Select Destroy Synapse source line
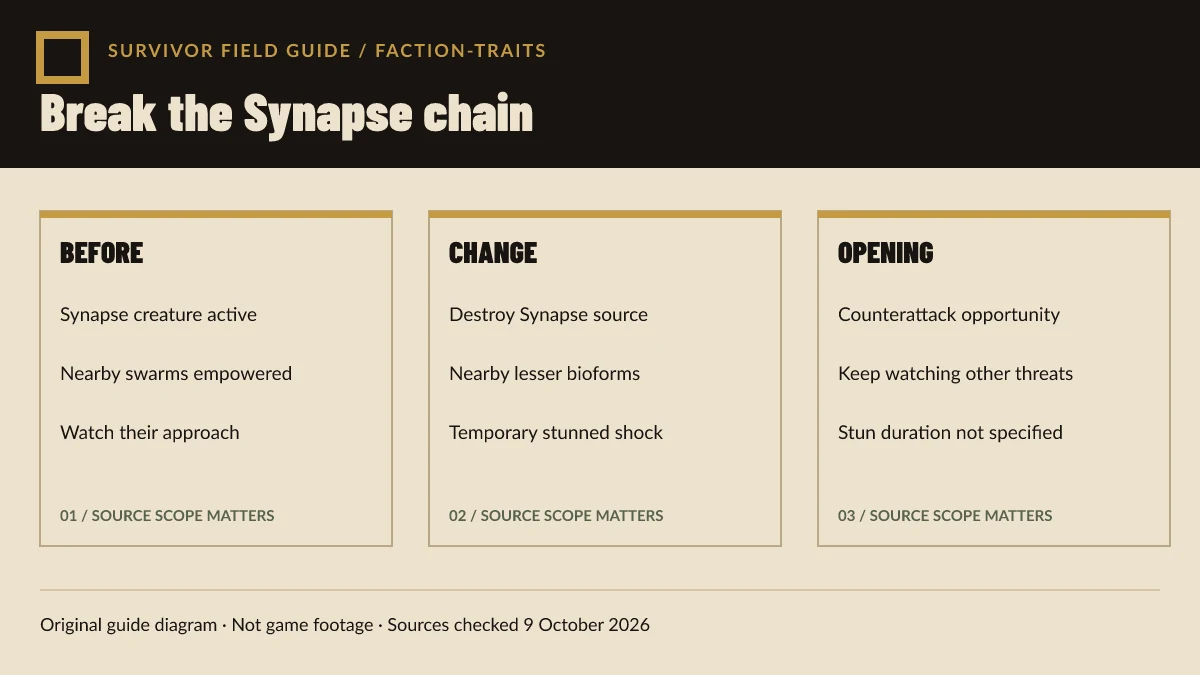Image resolution: width=1200 pixels, height=675 pixels. tap(548, 315)
